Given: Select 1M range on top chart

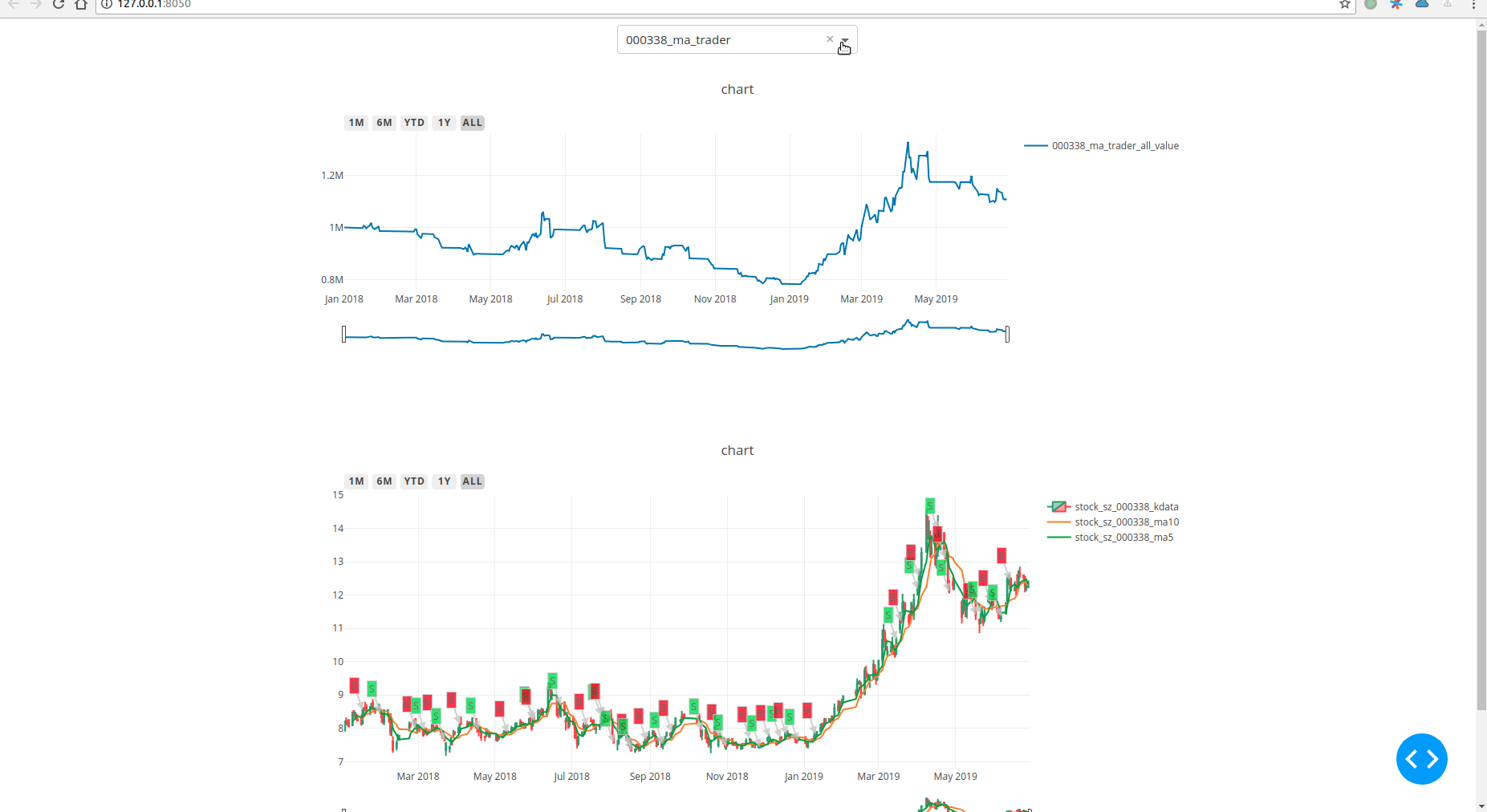Looking at the screenshot, I should click(356, 123).
